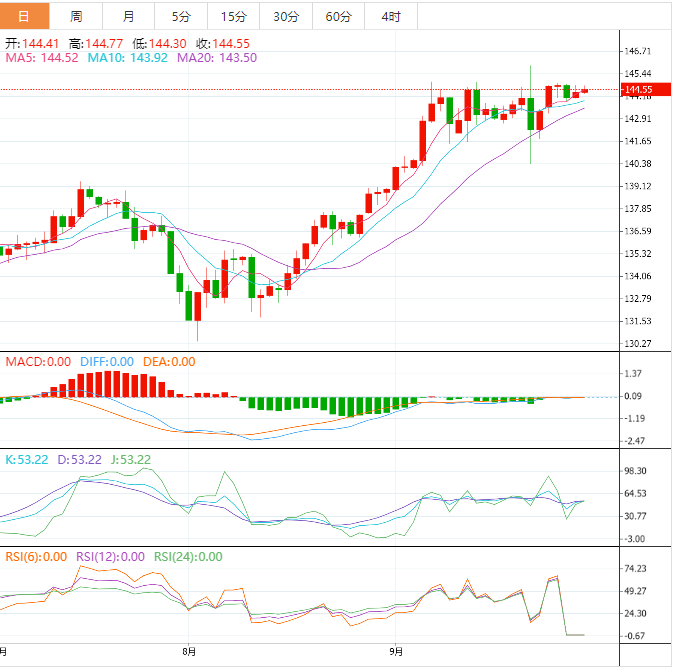Click the MA5: 144.52 indicator label
Viewport: 674px width, 672px height.
42,58
